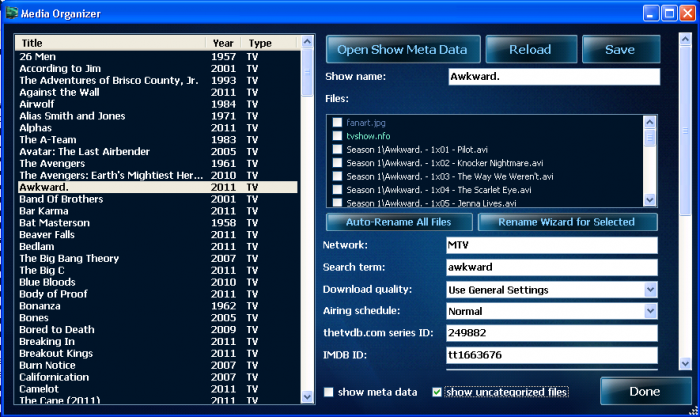Click Auto-Rename All Files button
The image size is (700, 417).
(399, 222)
